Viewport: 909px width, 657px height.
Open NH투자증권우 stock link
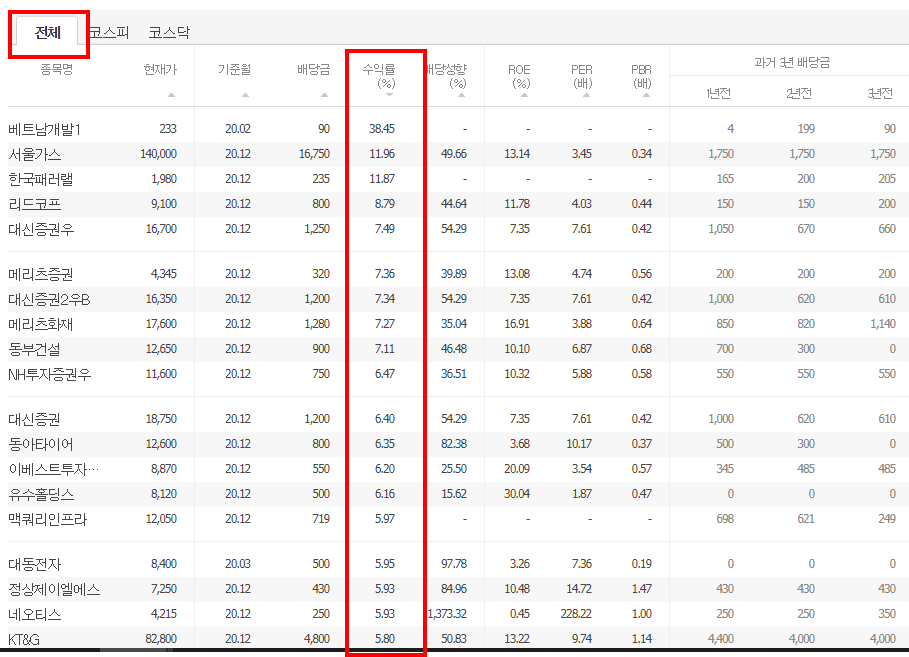tap(50, 374)
